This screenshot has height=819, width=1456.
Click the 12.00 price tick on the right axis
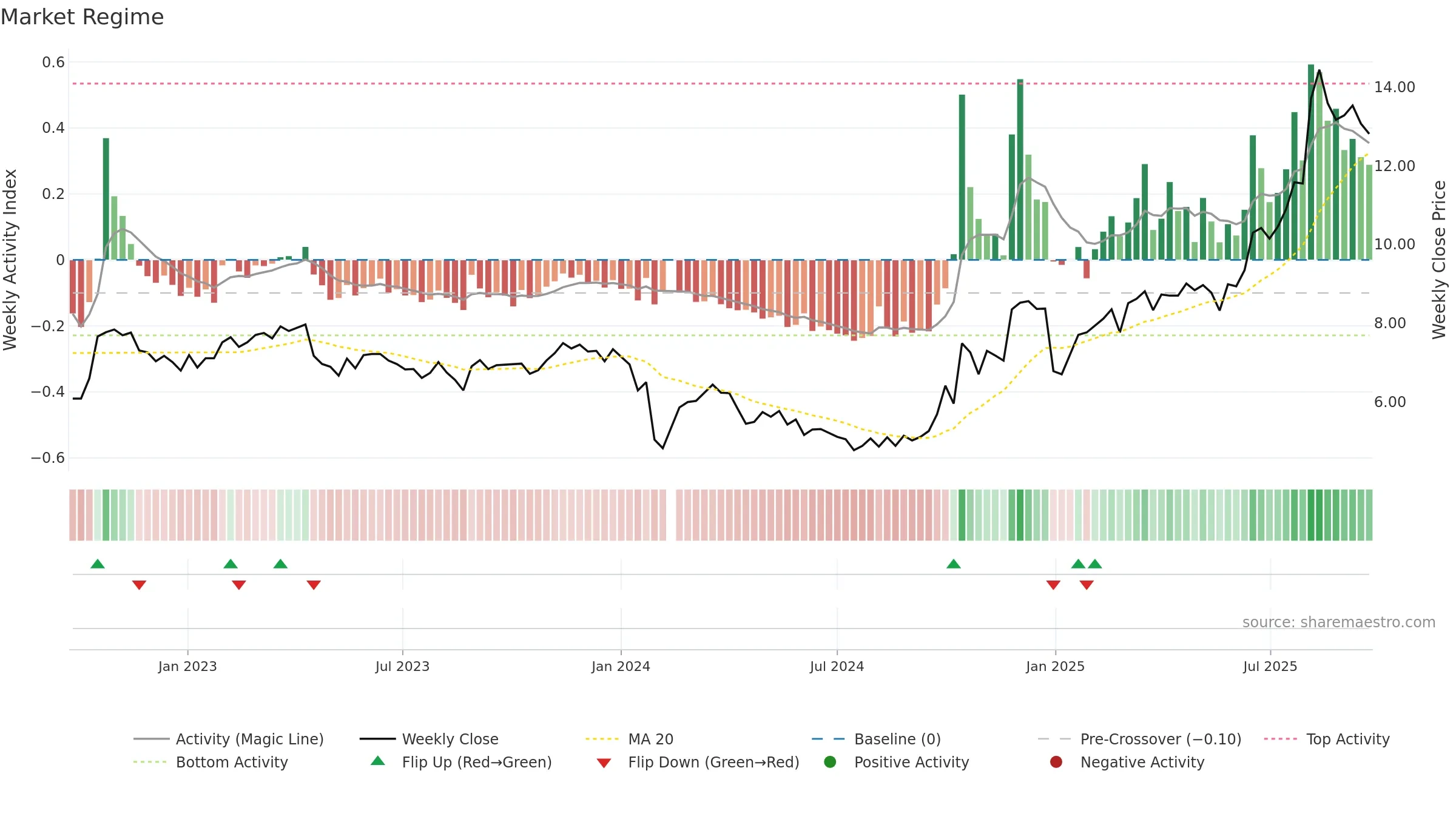(1395, 166)
